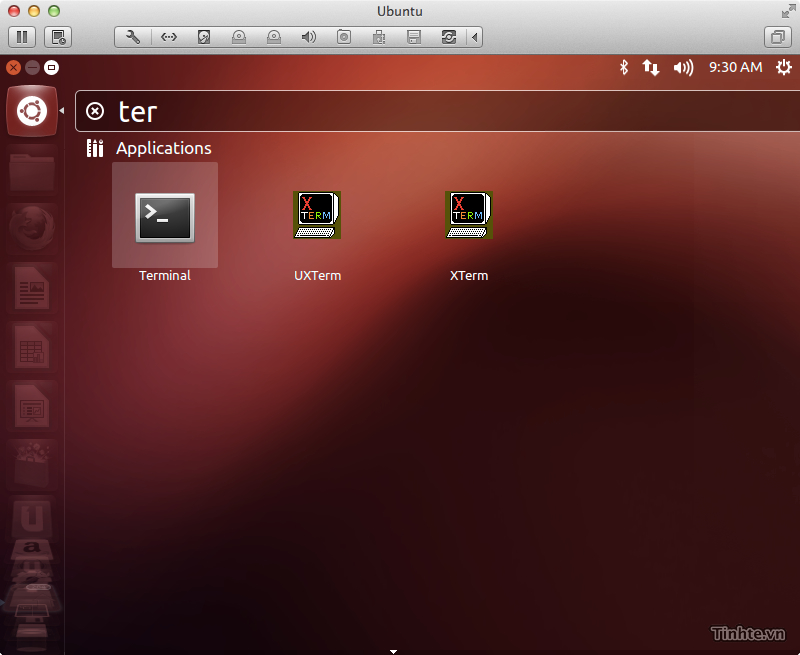Open the virtual machine snapshots button
This screenshot has width=800, height=655.
click(58, 37)
